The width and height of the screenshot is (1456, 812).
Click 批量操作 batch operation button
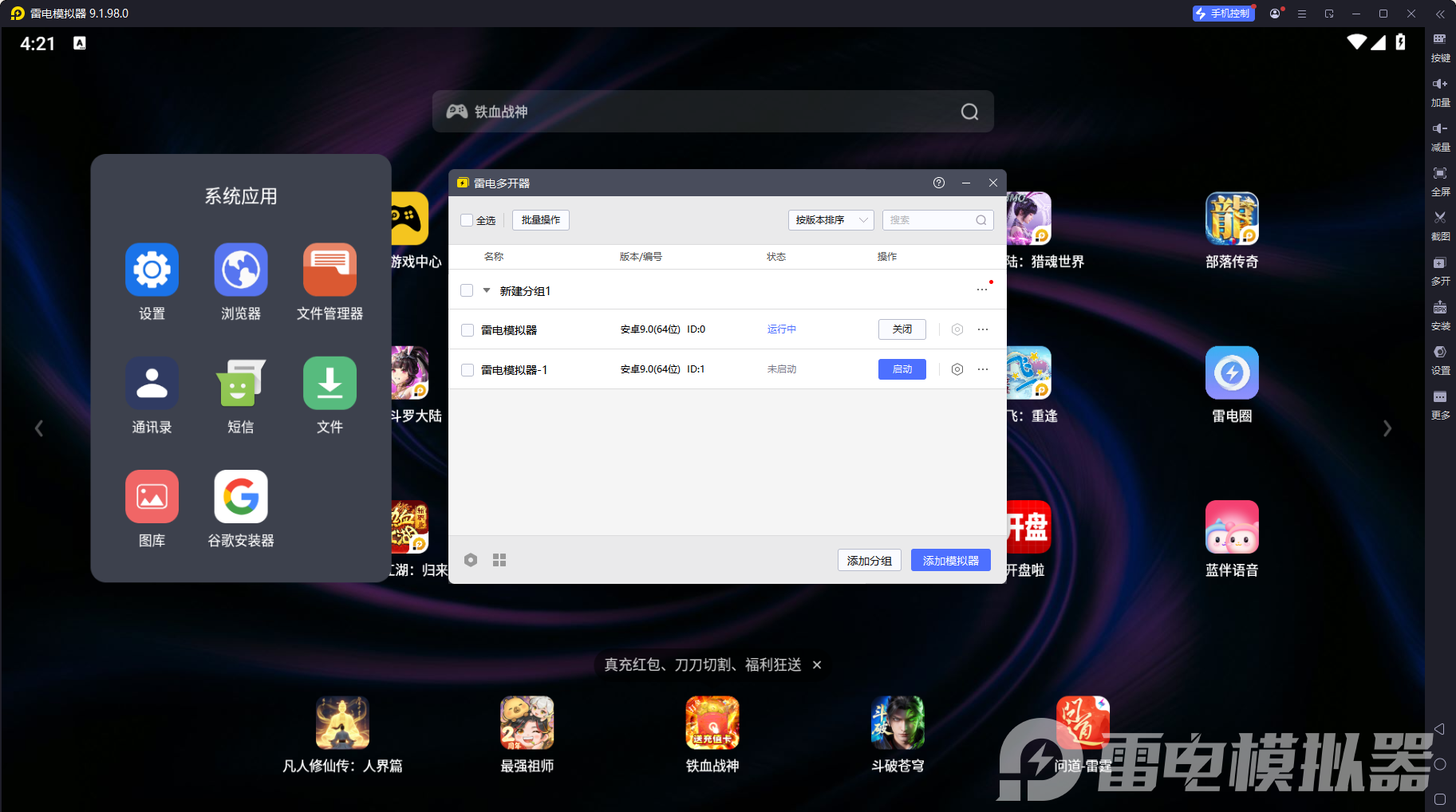(x=541, y=220)
